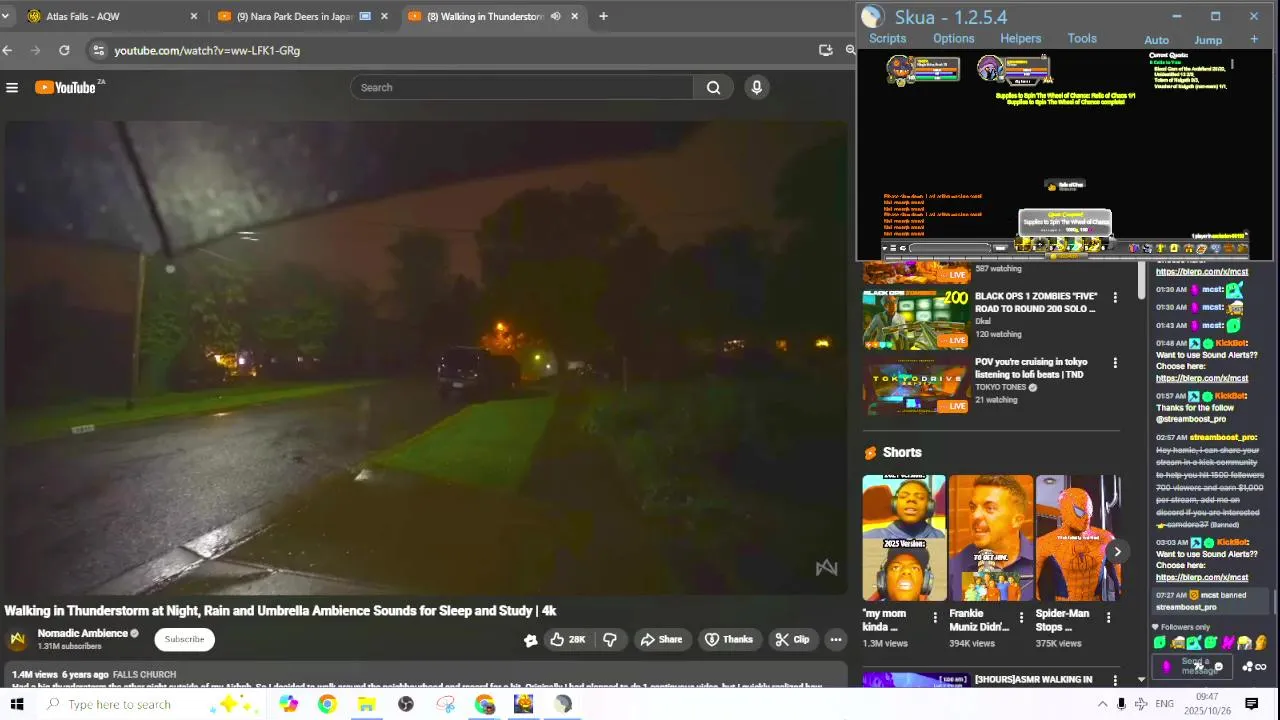Screen dimensions: 1280x720
Task: Open emoji picker in chat input
Action: pos(1218,667)
